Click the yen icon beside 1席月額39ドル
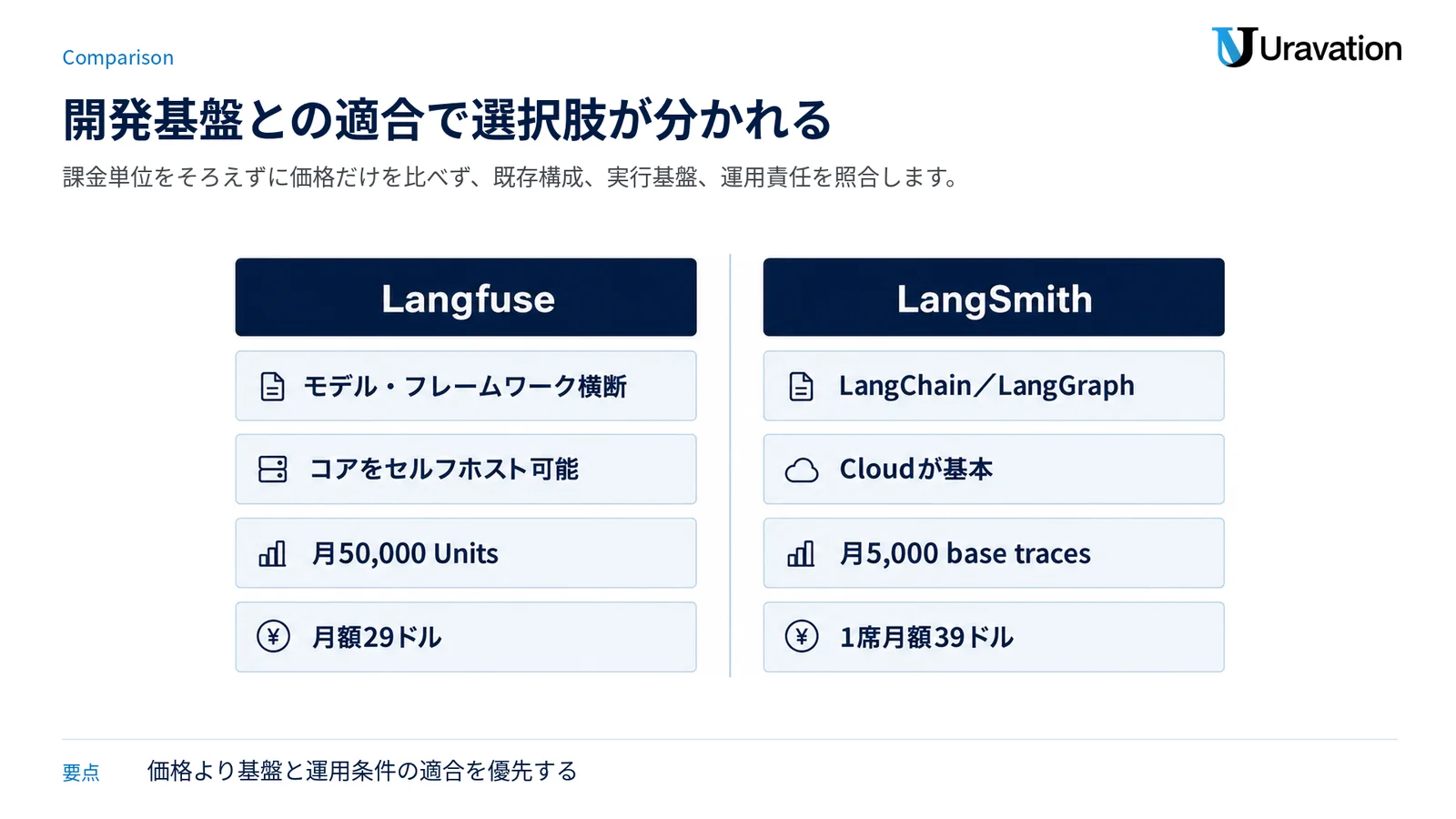1456x819 pixels. point(802,636)
